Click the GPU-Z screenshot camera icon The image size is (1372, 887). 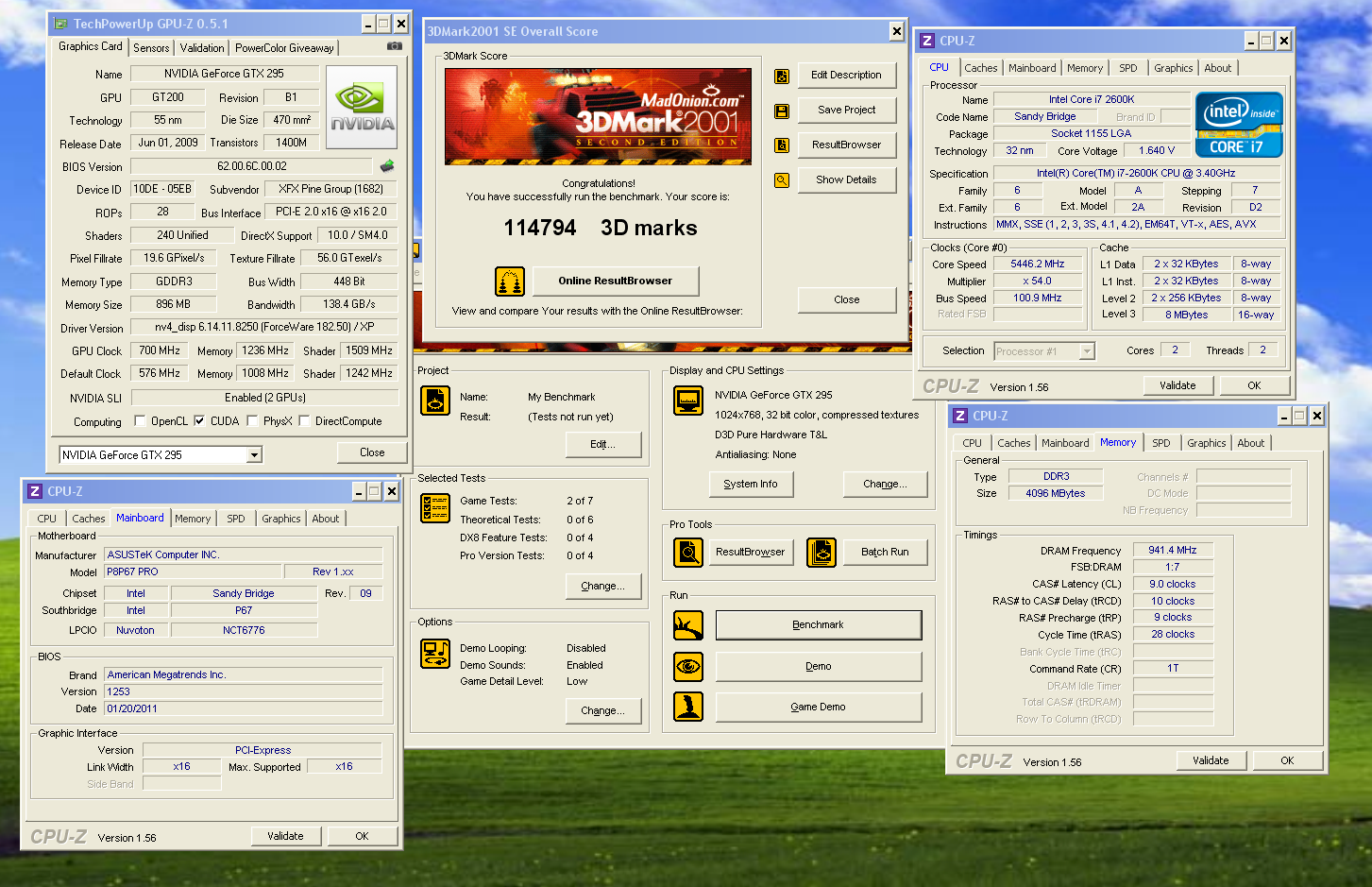click(x=395, y=46)
